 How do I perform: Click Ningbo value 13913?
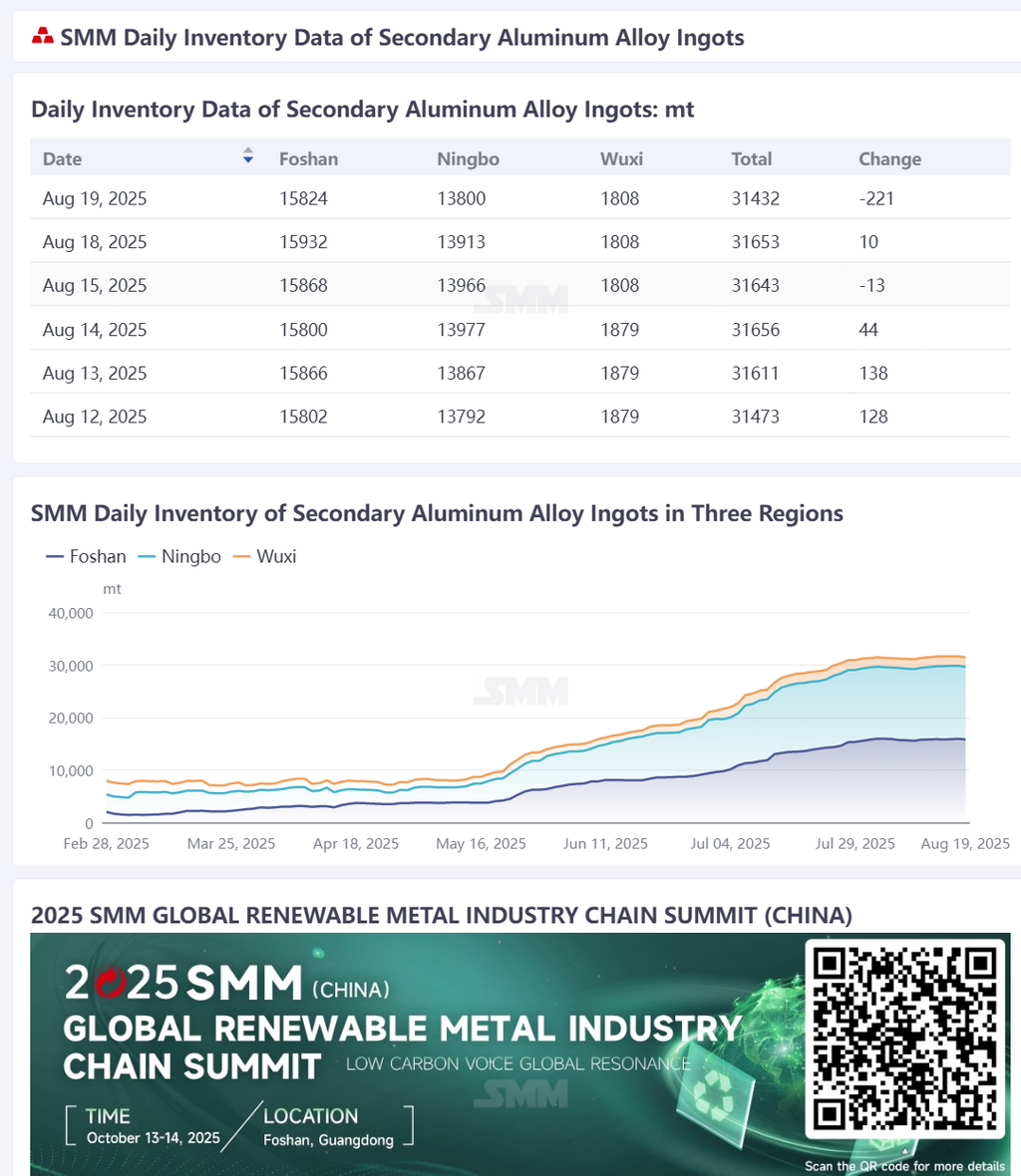[x=462, y=242]
